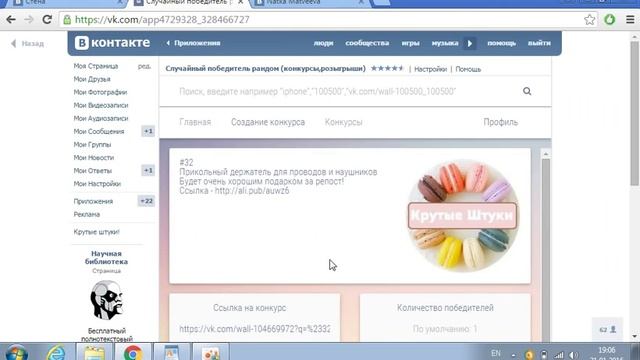This screenshot has width=640, height=360.
Task: Open Мои Сообщения in sidebar
Action: click(x=99, y=131)
